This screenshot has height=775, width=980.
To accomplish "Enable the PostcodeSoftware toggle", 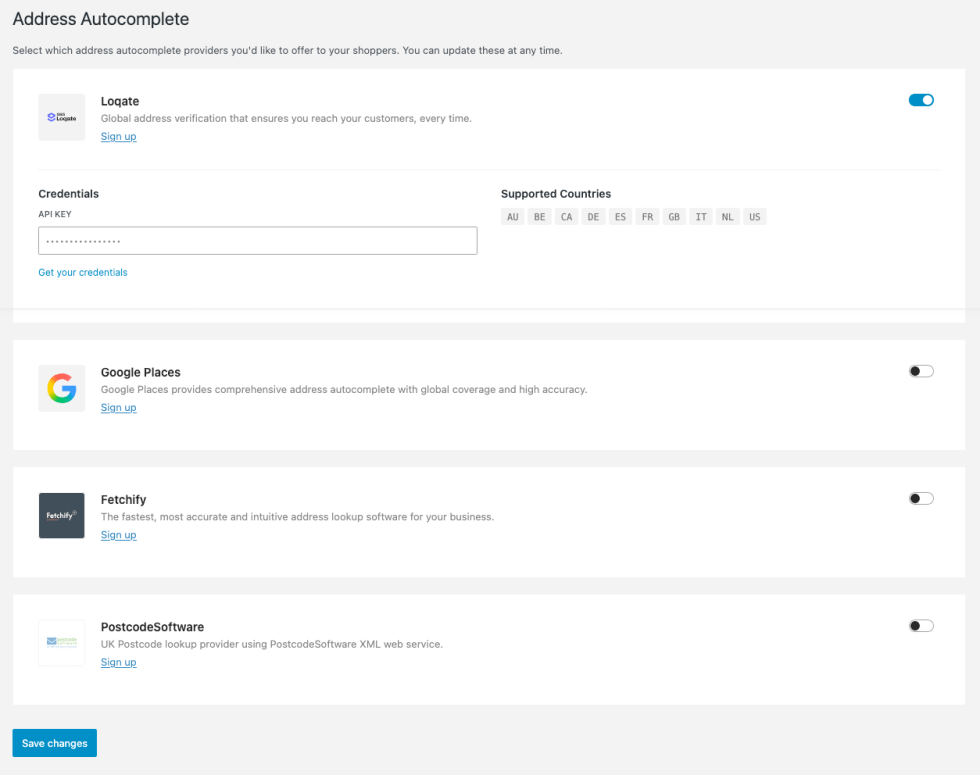I will (921, 626).
